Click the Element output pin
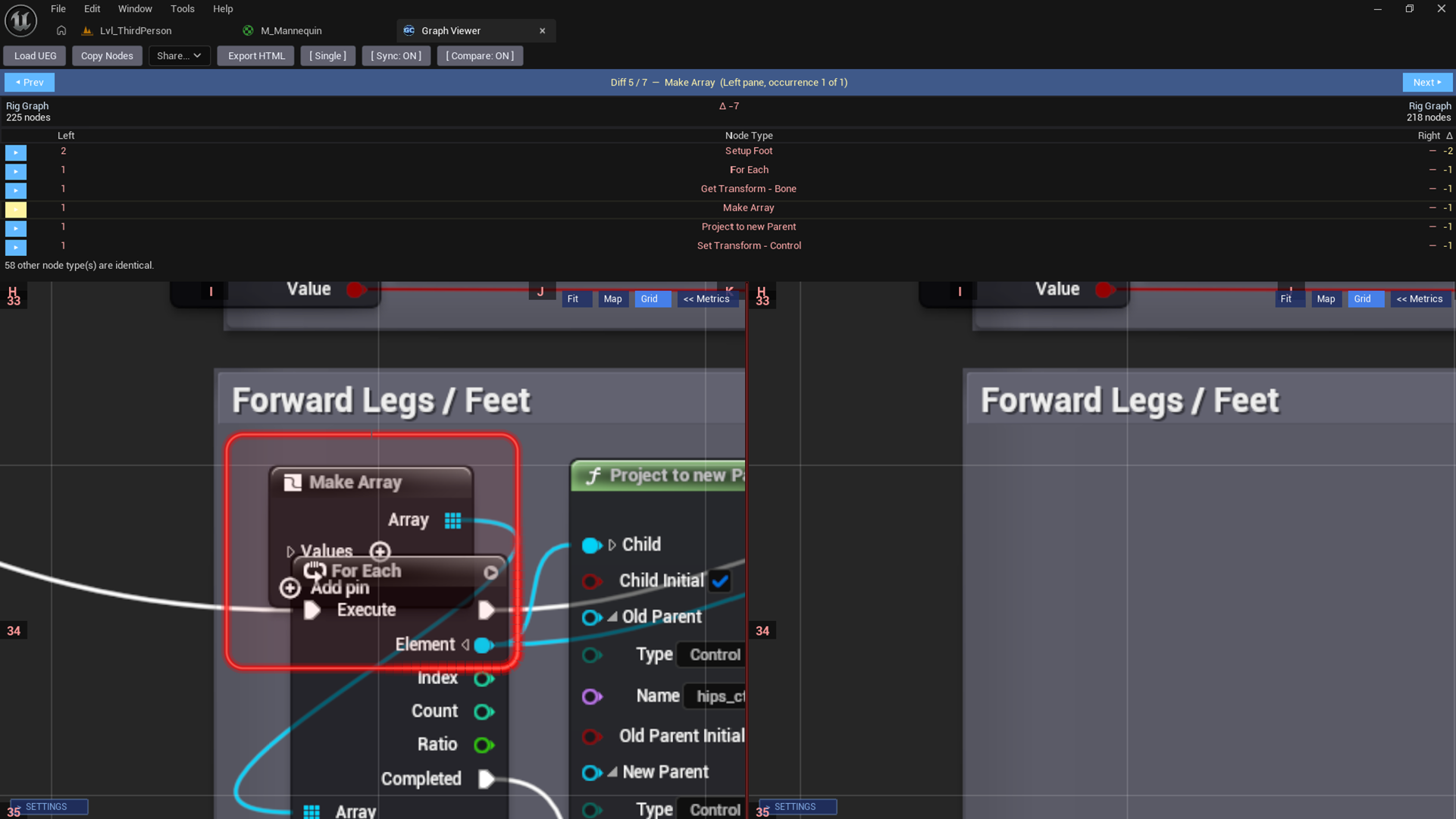This screenshot has width=1456, height=819. [x=484, y=646]
